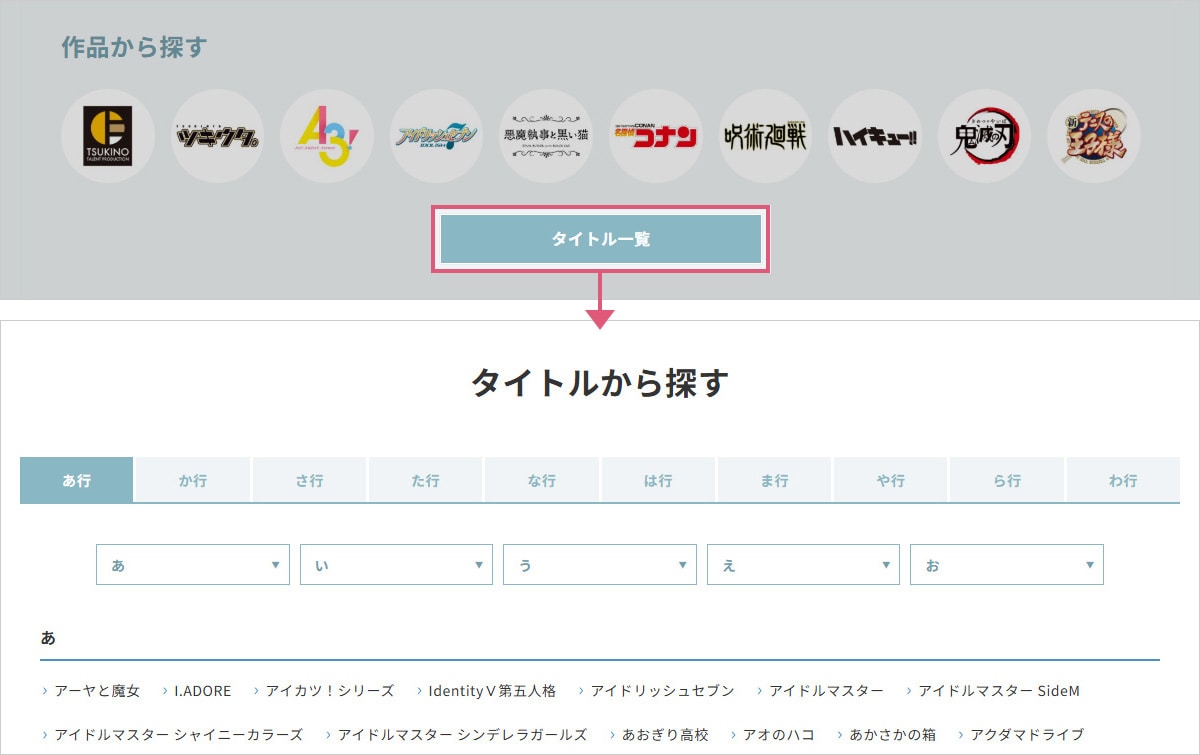1200x755 pixels.
Task: Switch to the あ行 tab
Action: [x=76, y=480]
